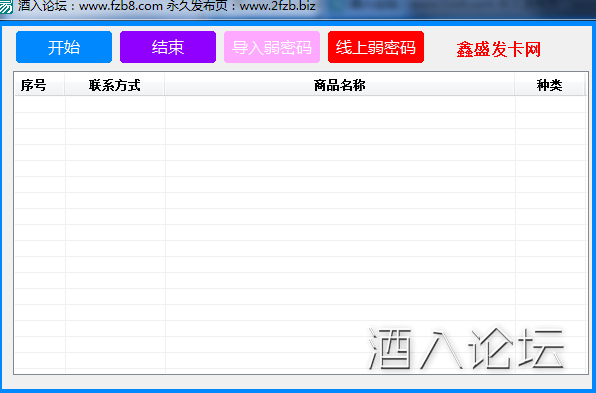The width and height of the screenshot is (596, 393).
Task: Click the blue 开始 start button
Action: pyautogui.click(x=64, y=47)
